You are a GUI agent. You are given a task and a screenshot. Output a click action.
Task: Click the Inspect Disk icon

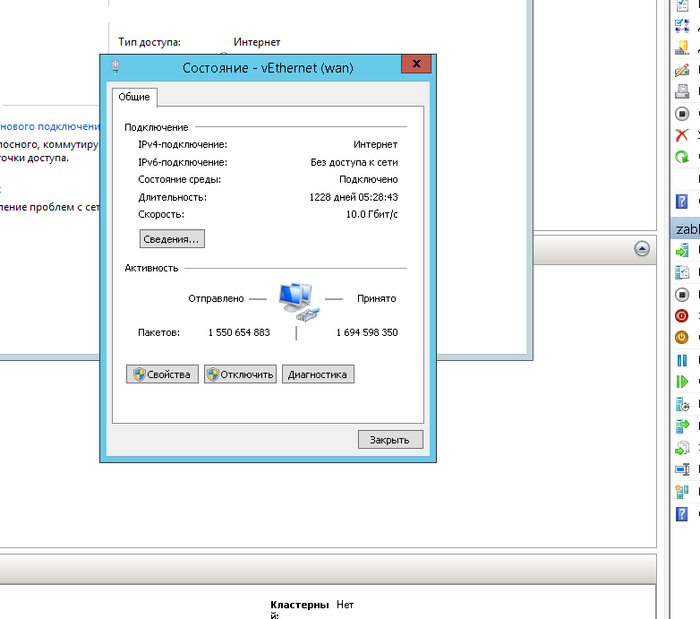pyautogui.click(x=682, y=91)
